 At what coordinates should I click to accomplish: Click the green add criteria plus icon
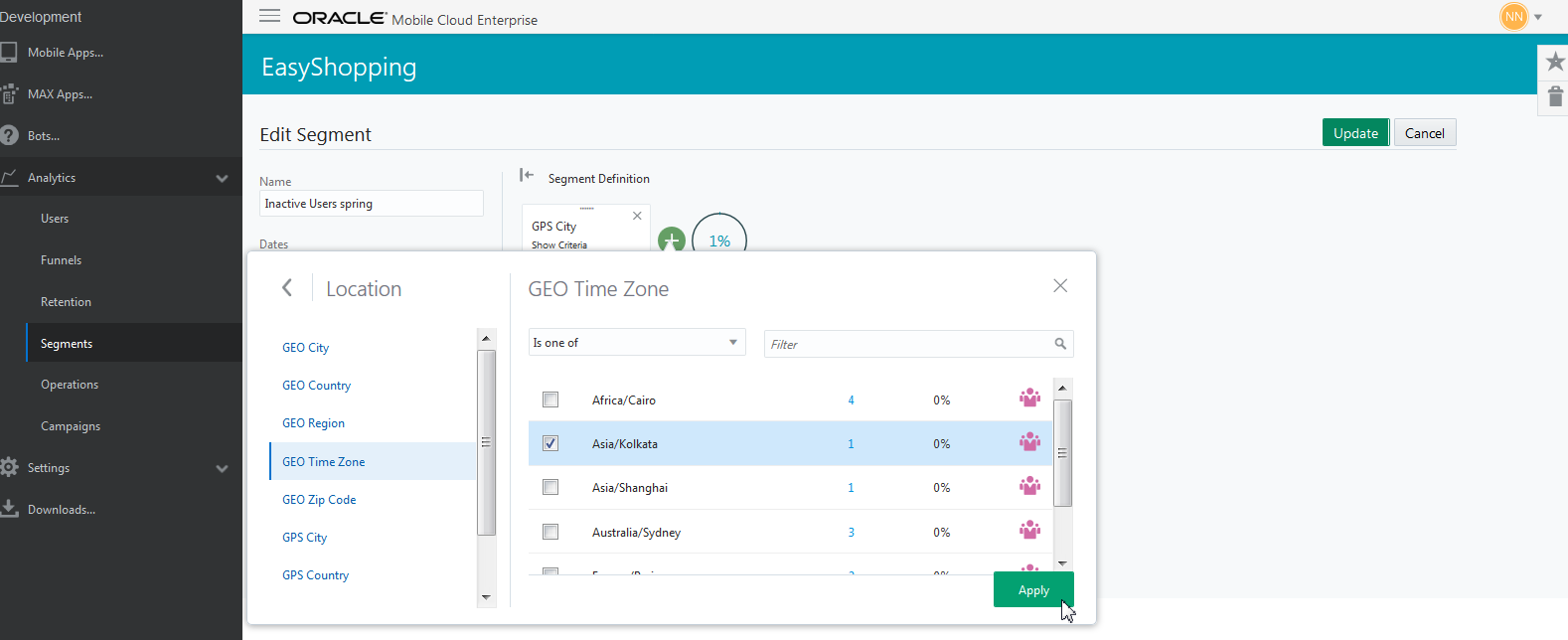(672, 240)
